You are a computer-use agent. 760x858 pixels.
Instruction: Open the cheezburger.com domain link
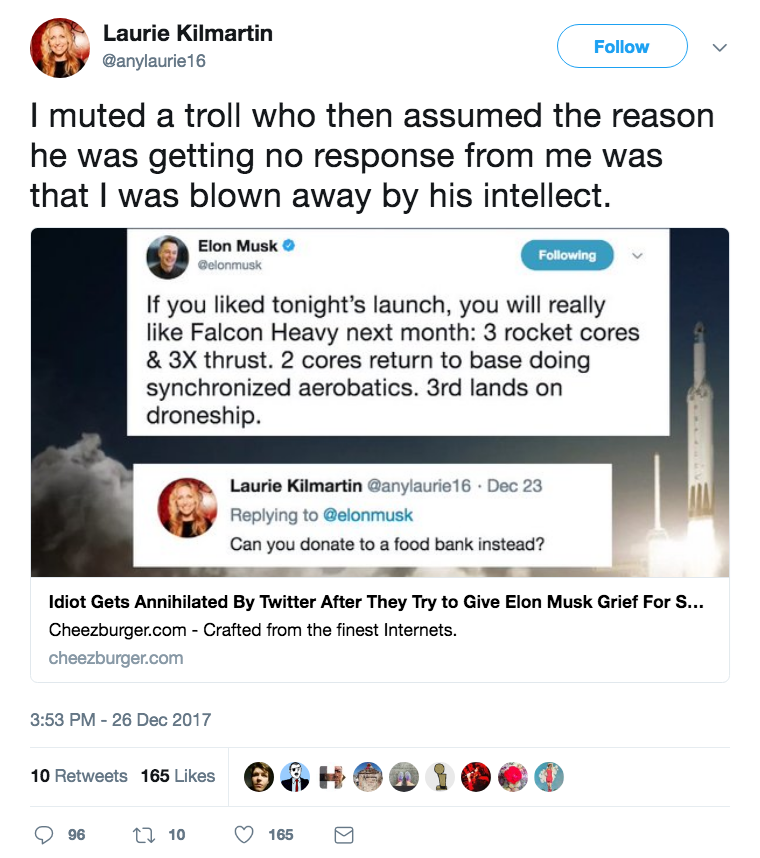(x=116, y=658)
